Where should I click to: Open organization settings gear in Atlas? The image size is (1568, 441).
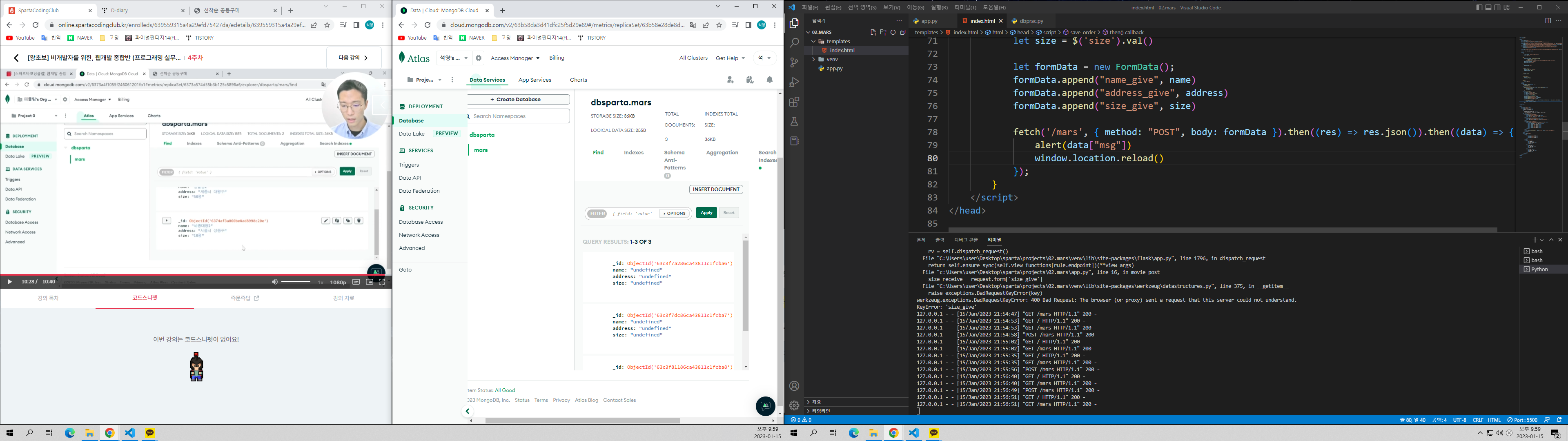[479, 58]
